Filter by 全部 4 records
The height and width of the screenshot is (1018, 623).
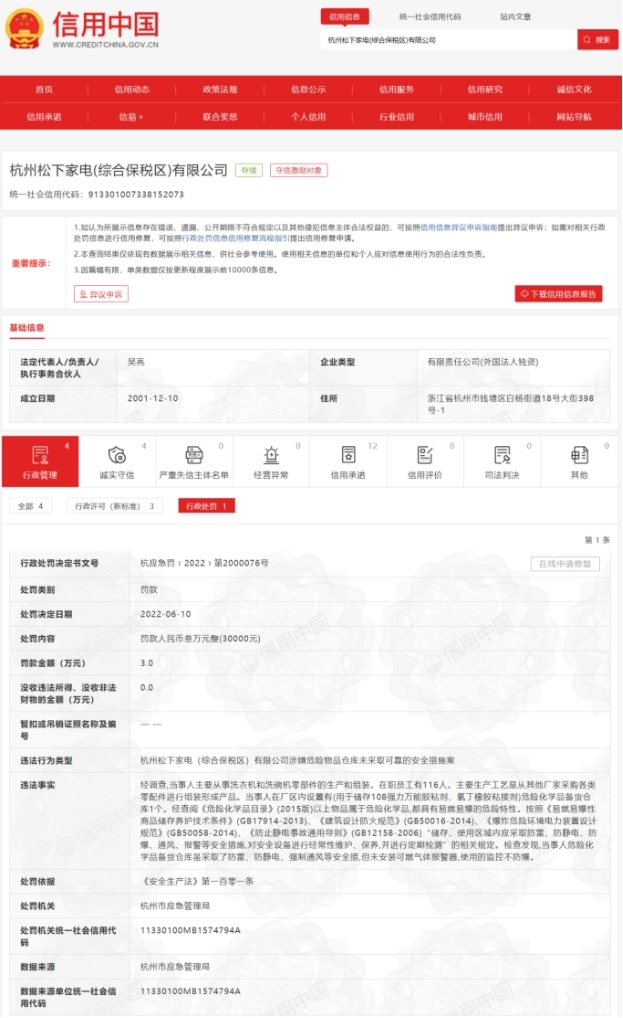[31, 506]
